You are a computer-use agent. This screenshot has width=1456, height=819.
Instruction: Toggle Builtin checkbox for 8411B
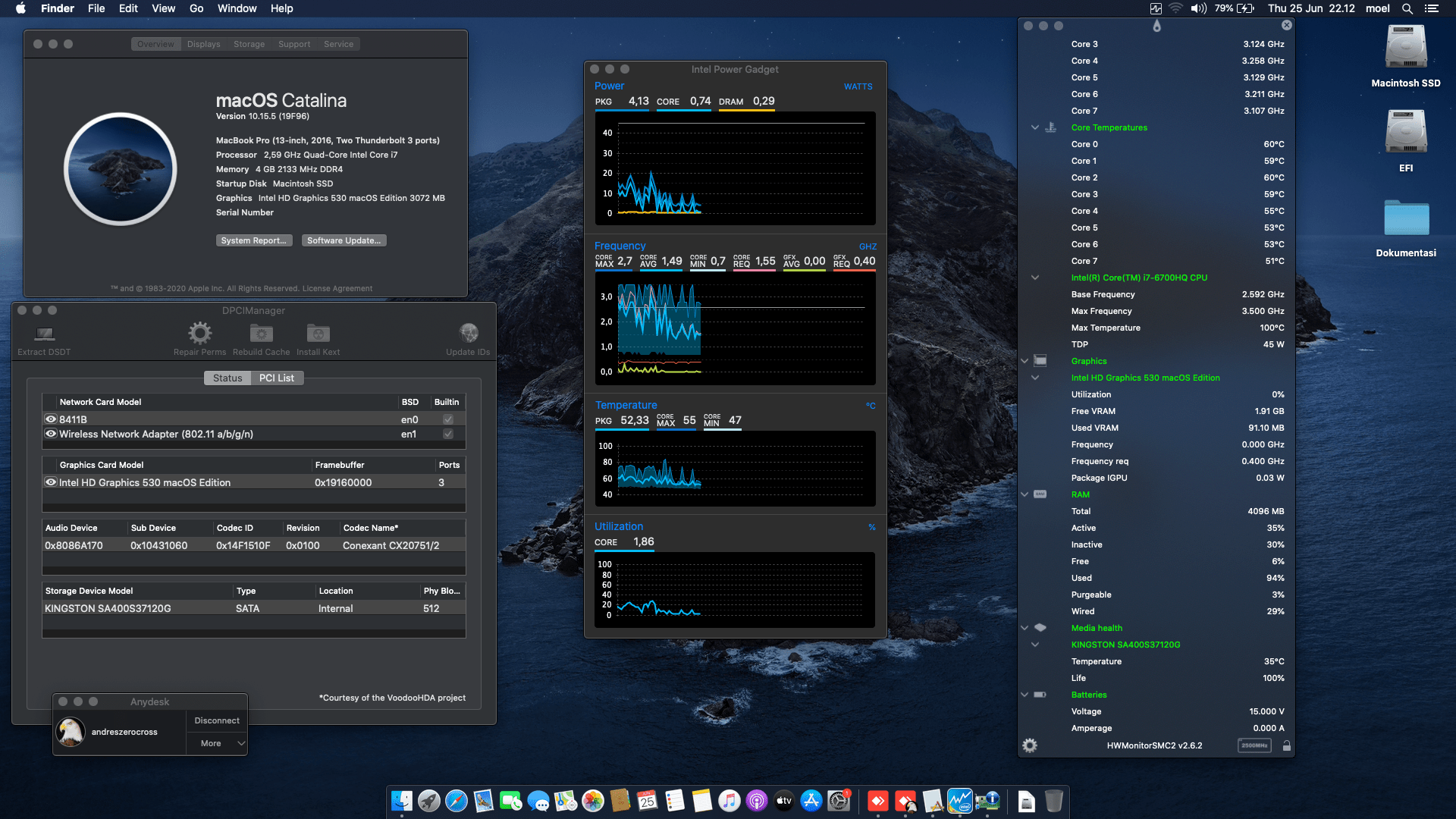pyautogui.click(x=448, y=419)
